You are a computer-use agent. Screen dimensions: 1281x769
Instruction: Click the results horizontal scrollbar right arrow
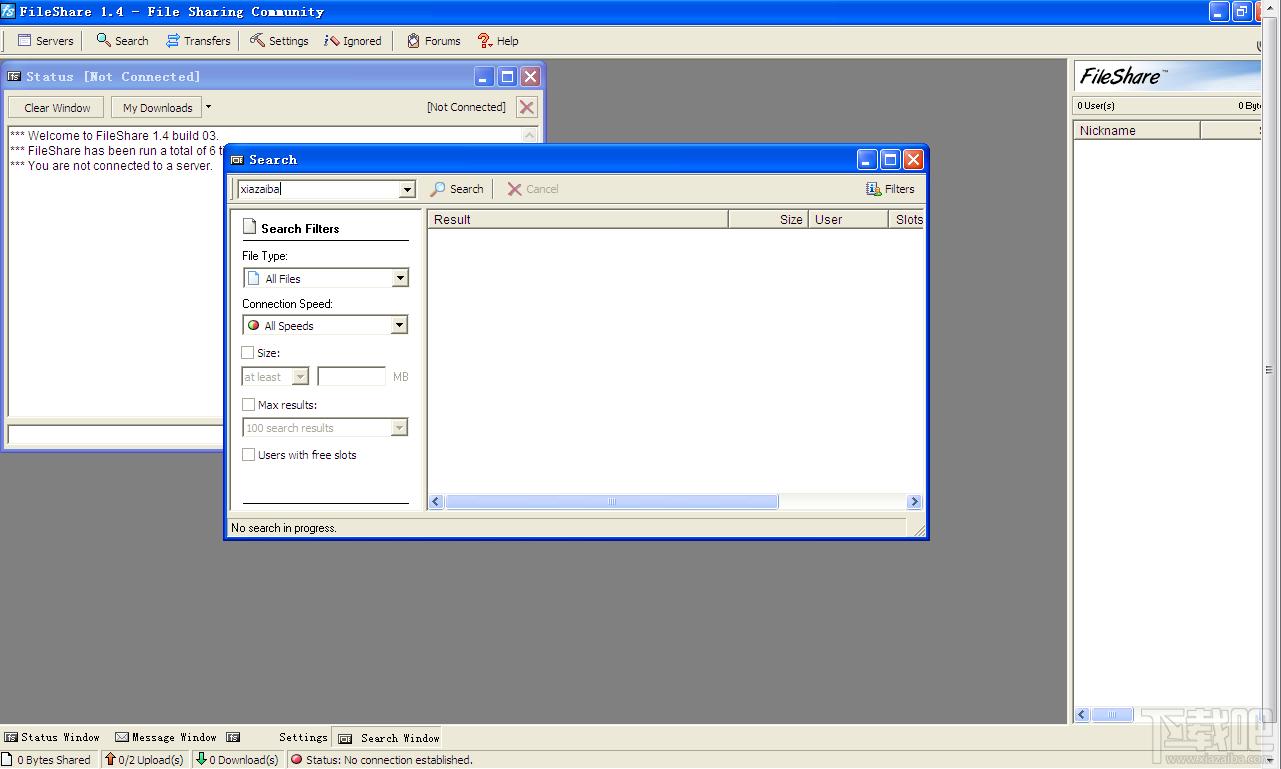coord(913,502)
